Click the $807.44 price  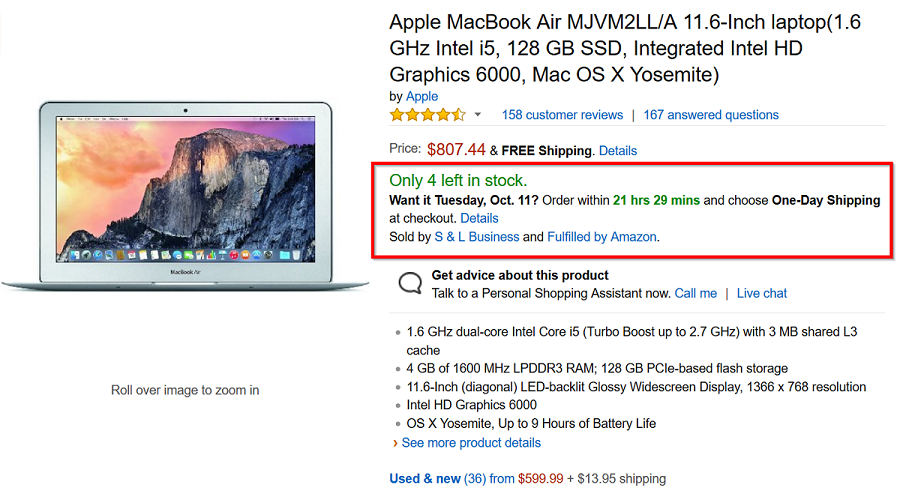tap(456, 150)
